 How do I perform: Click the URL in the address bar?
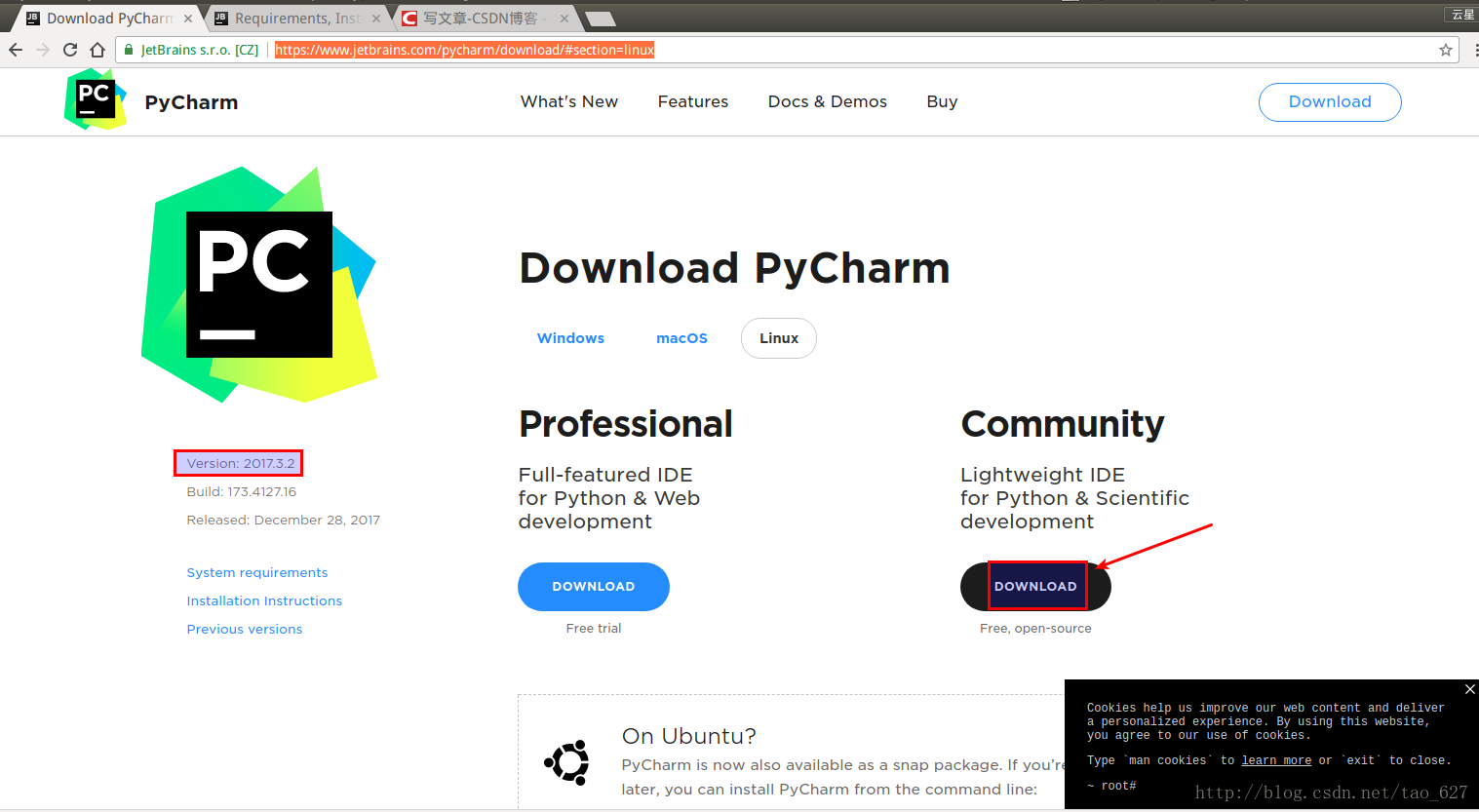(464, 50)
